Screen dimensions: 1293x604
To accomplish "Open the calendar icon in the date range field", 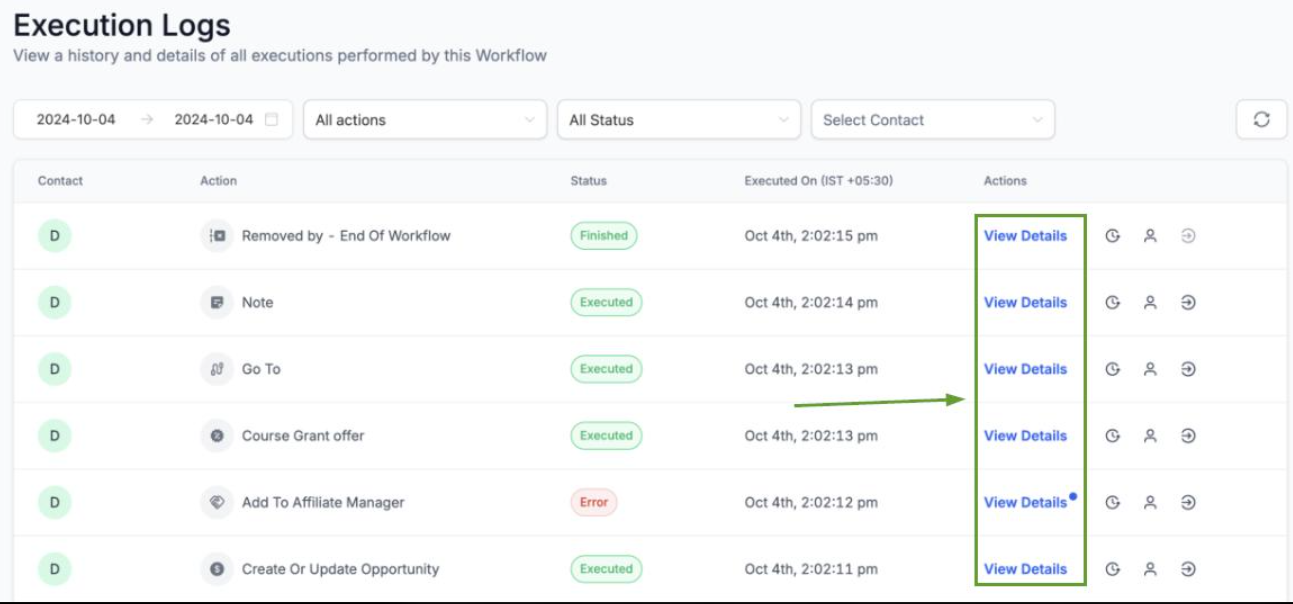I will tap(271, 120).
